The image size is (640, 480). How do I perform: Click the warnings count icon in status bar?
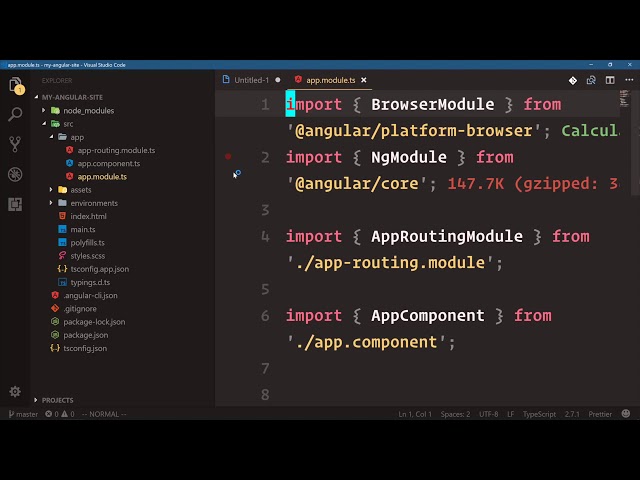tap(68, 414)
